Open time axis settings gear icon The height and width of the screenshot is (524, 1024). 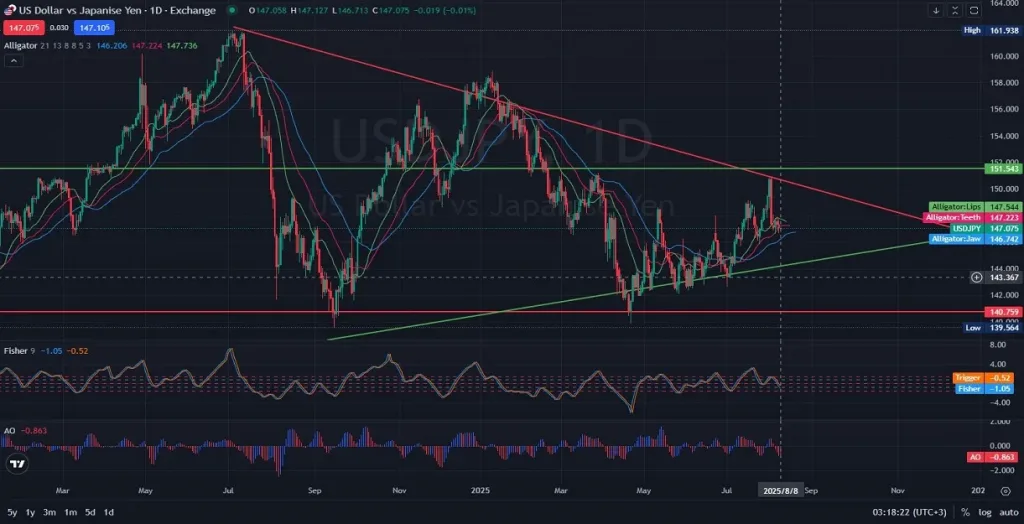click(1006, 491)
